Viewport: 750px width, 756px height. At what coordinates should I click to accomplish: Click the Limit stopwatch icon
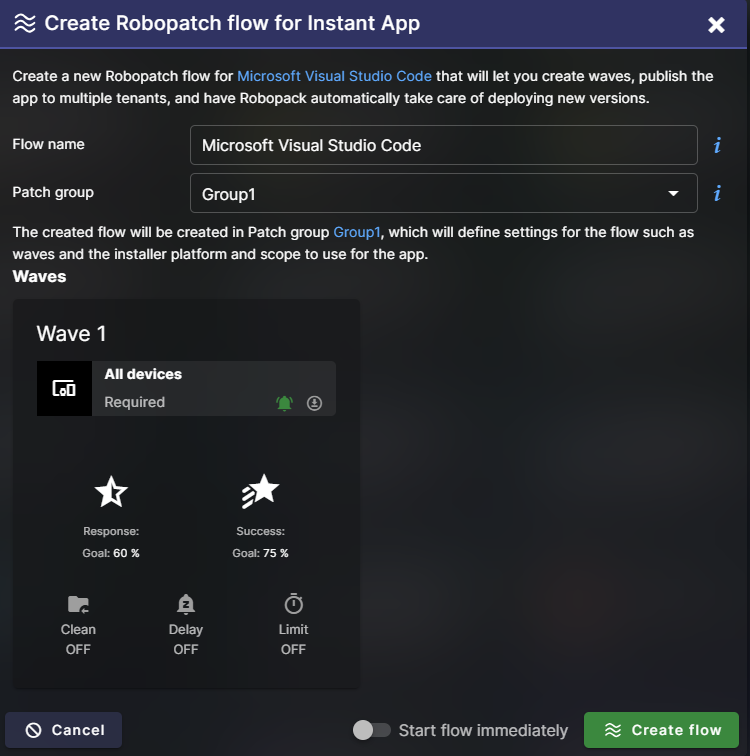click(x=294, y=604)
